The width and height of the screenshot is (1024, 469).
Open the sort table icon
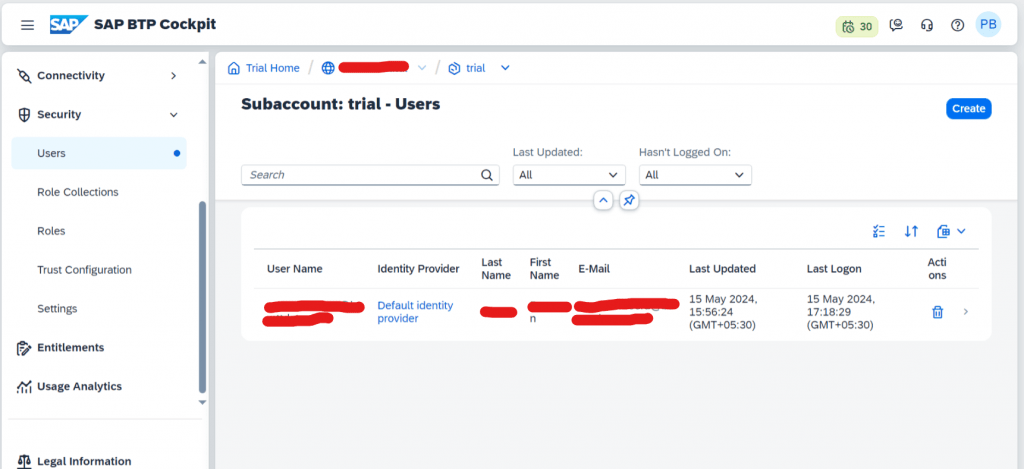point(911,231)
